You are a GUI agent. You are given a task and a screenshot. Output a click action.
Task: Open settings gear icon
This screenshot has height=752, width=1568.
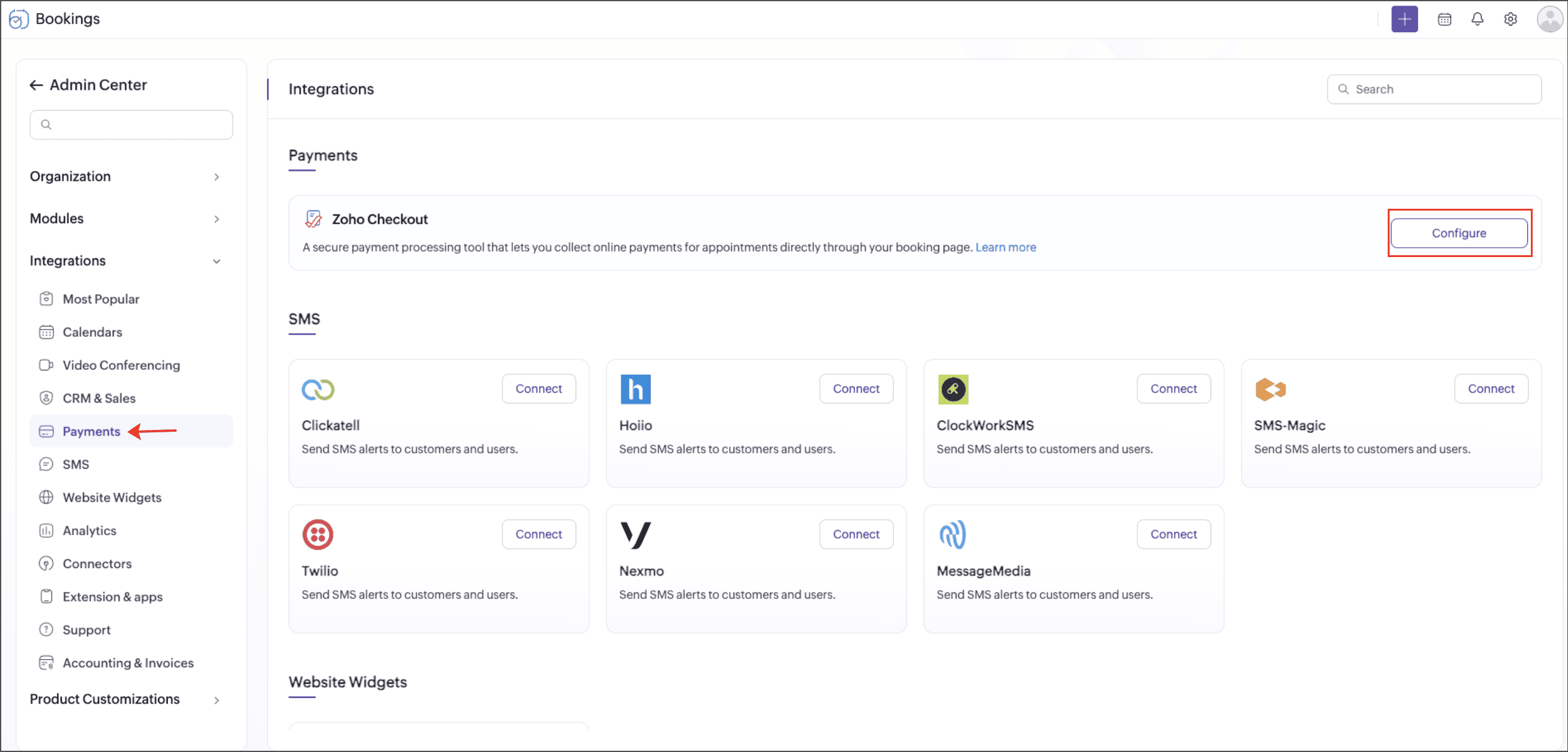coord(1510,19)
